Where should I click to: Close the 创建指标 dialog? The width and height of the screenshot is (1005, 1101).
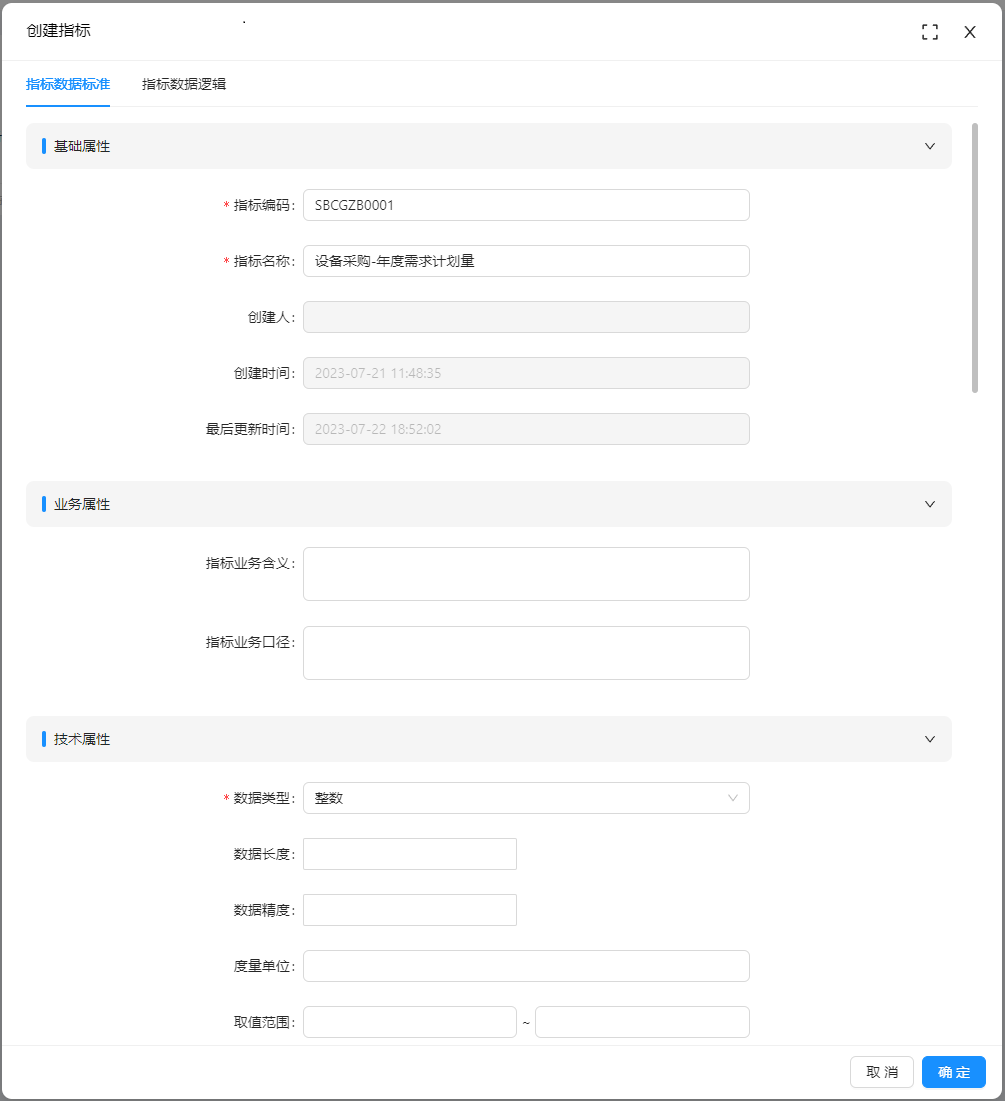969,32
